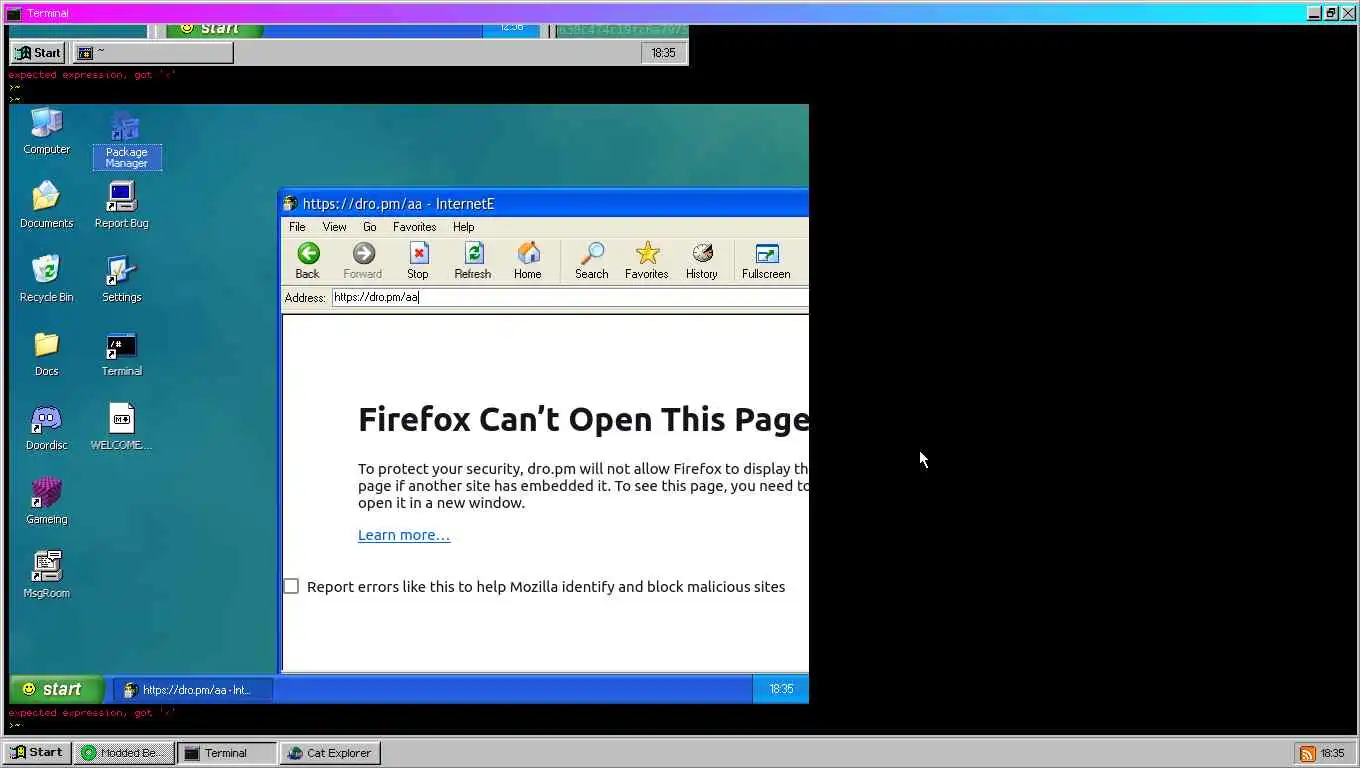Select the dro.pm/aa taskbar entry
The height and width of the screenshot is (768, 1360).
[192, 690]
